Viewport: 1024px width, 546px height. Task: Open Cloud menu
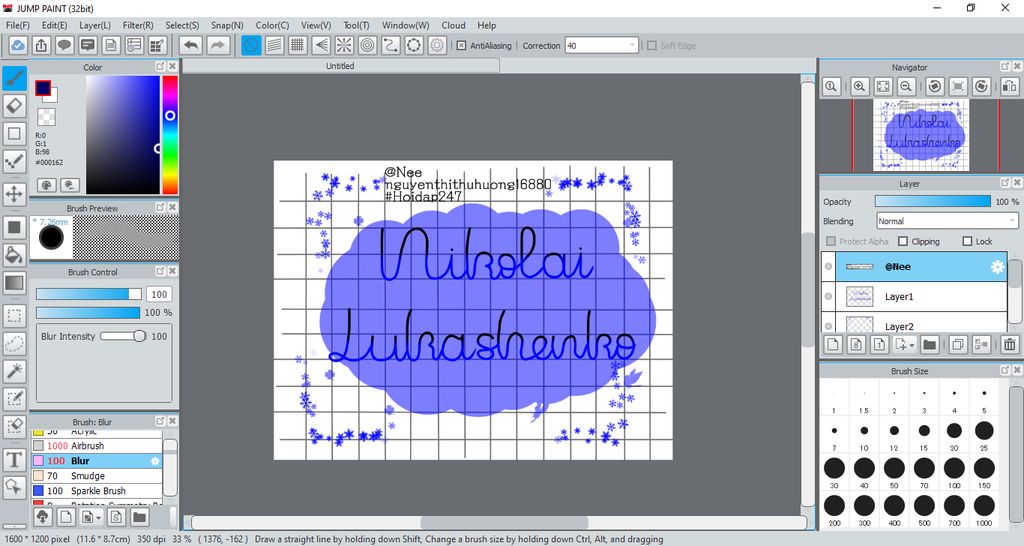[x=453, y=25]
